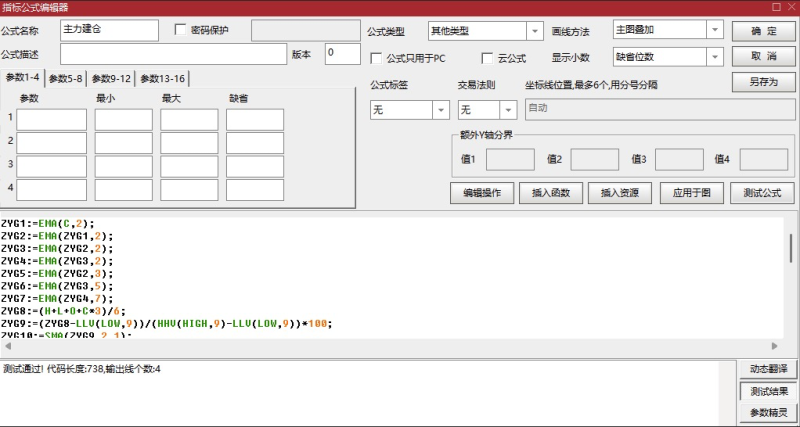Open the 公式标签 dropdown
The image size is (800, 427).
[x=410, y=110]
